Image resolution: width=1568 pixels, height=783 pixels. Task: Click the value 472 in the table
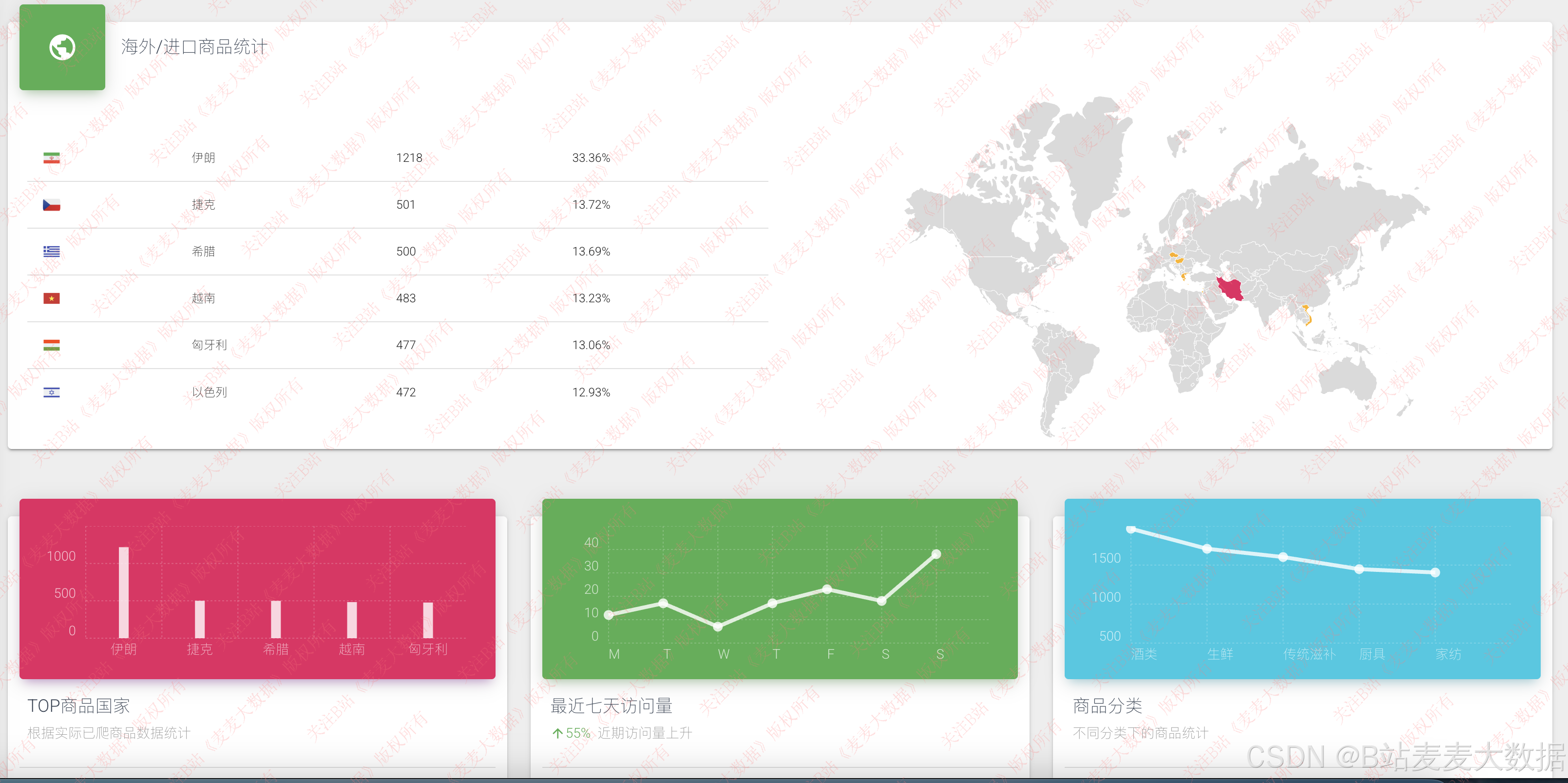[406, 392]
